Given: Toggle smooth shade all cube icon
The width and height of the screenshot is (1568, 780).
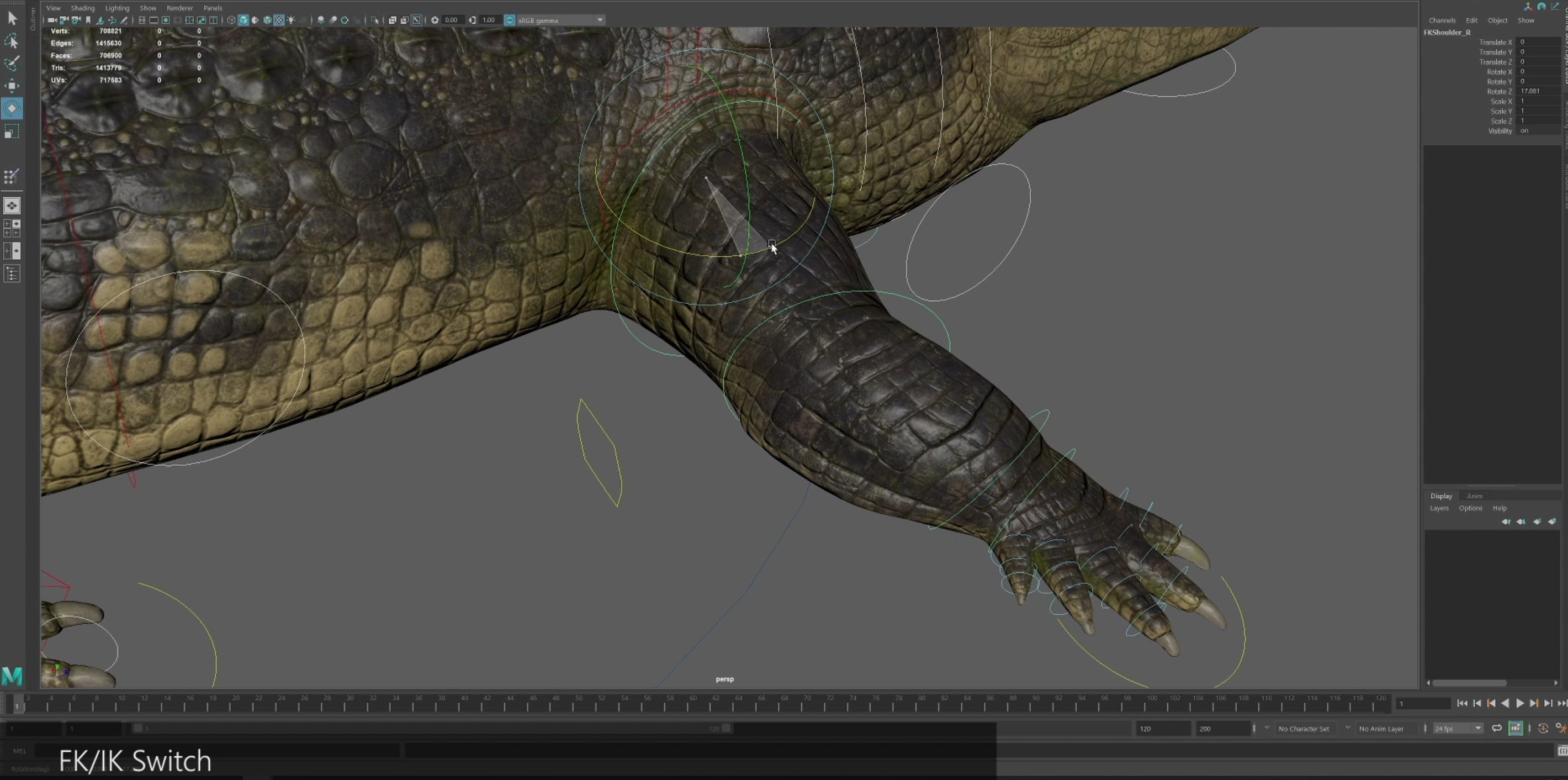Looking at the screenshot, I should (x=243, y=20).
